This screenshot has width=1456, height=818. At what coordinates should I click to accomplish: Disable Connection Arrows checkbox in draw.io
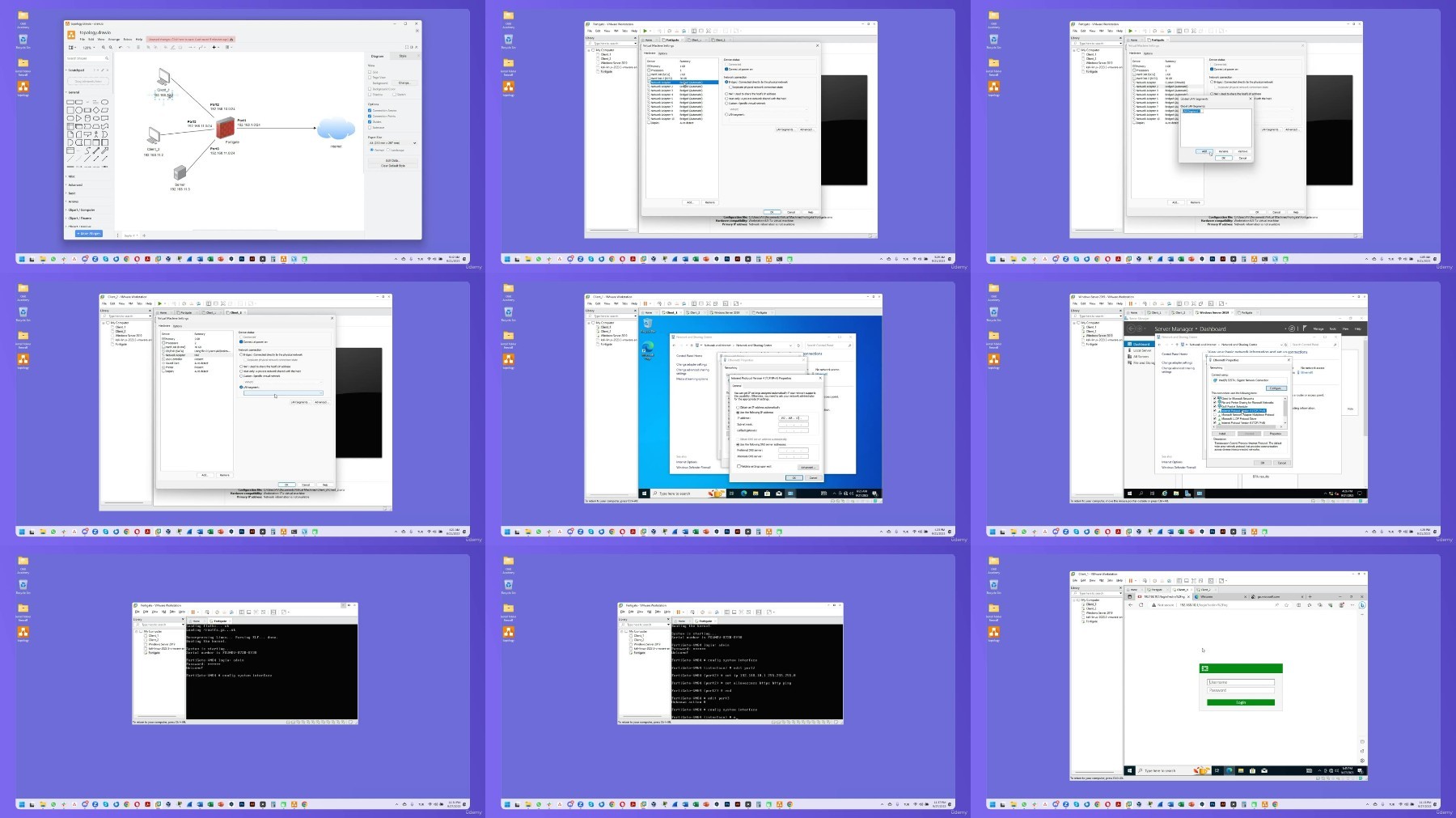tap(370, 110)
